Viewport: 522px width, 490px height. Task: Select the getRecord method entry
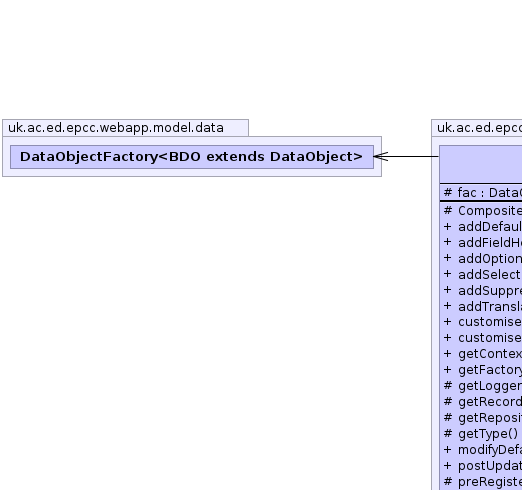(482, 402)
